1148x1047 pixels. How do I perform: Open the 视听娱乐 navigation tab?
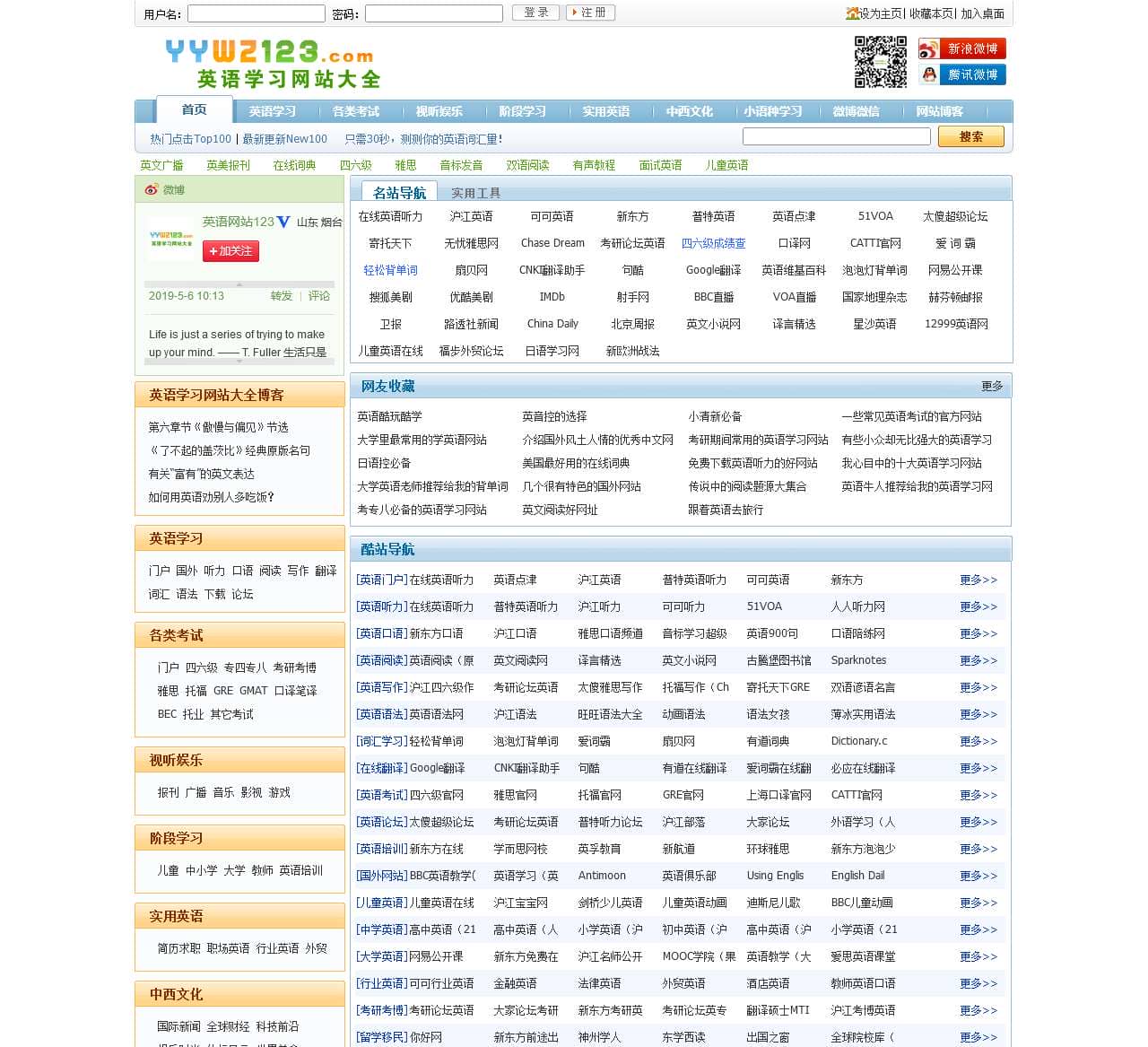pos(439,111)
